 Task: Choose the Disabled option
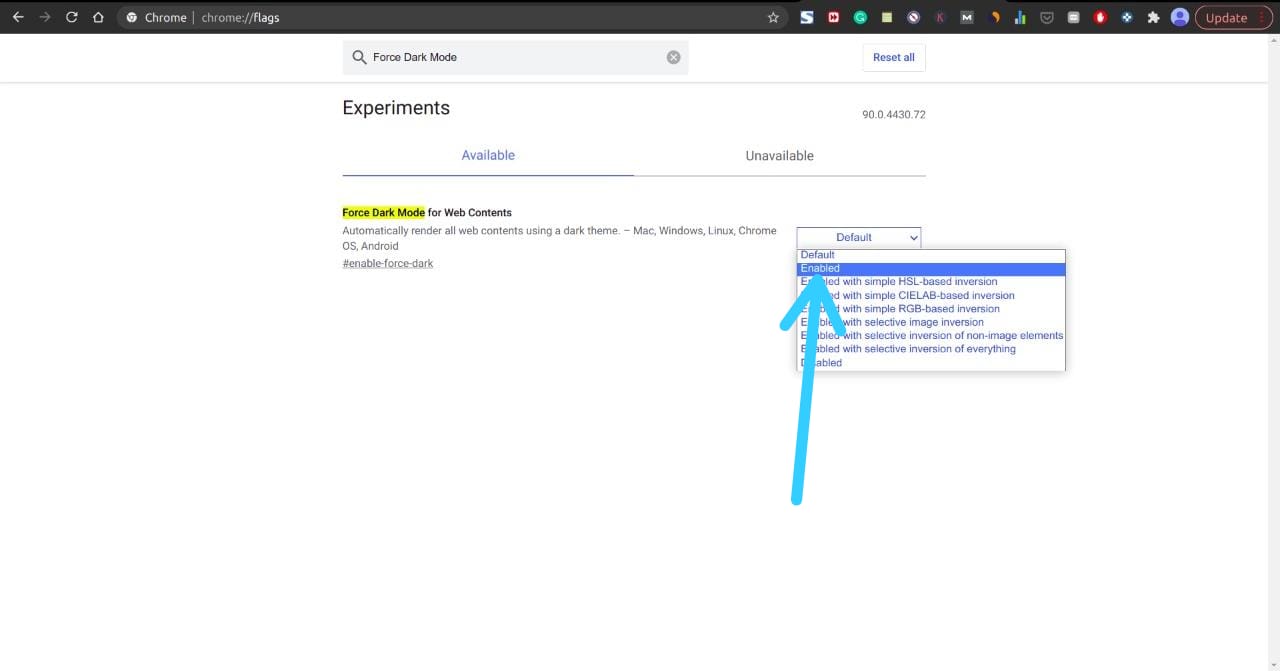click(931, 363)
